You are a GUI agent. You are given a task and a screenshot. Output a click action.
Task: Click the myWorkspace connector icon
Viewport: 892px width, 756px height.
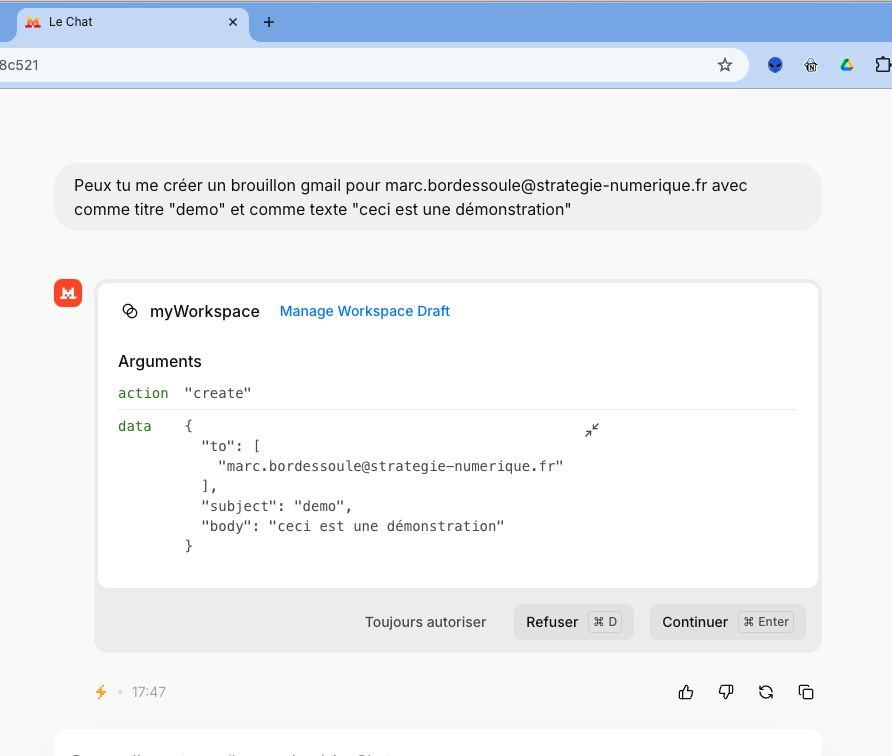(130, 311)
